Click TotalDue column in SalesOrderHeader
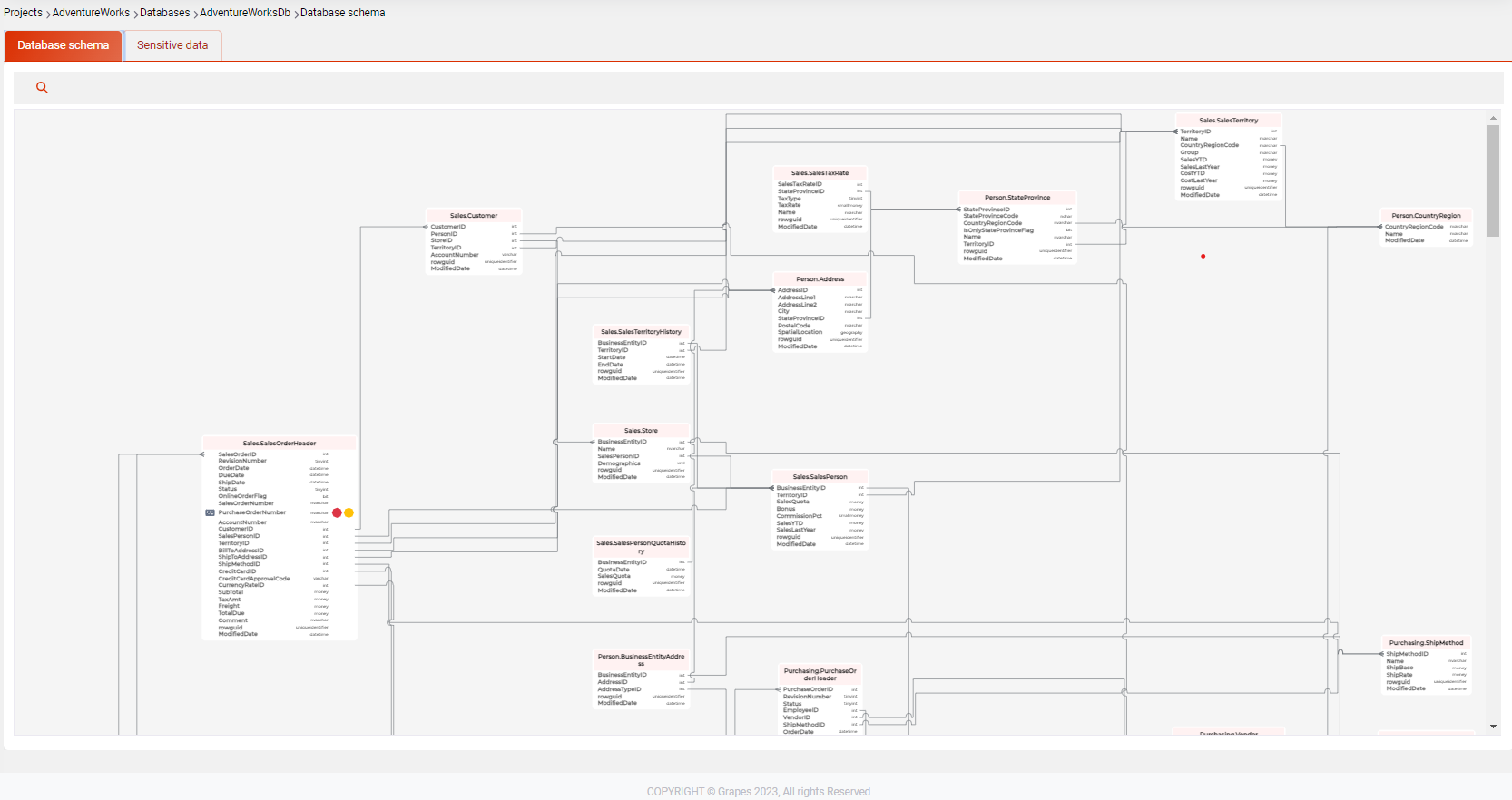The height and width of the screenshot is (800, 1512). point(231,613)
